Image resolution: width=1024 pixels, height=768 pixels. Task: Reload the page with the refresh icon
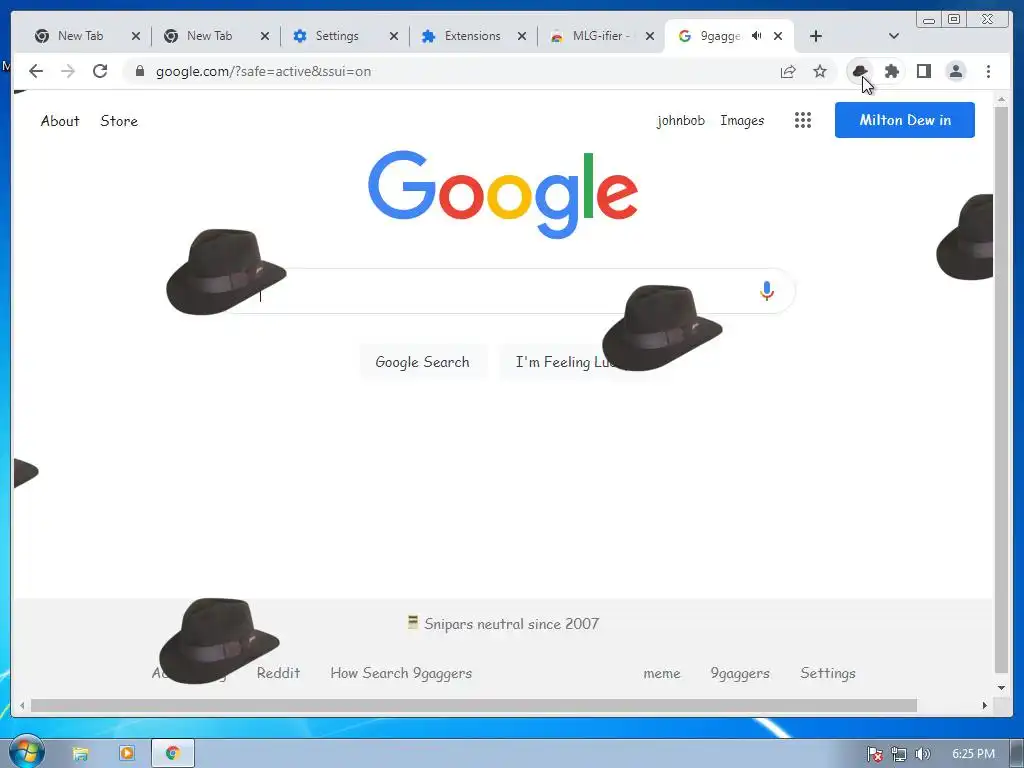click(100, 71)
